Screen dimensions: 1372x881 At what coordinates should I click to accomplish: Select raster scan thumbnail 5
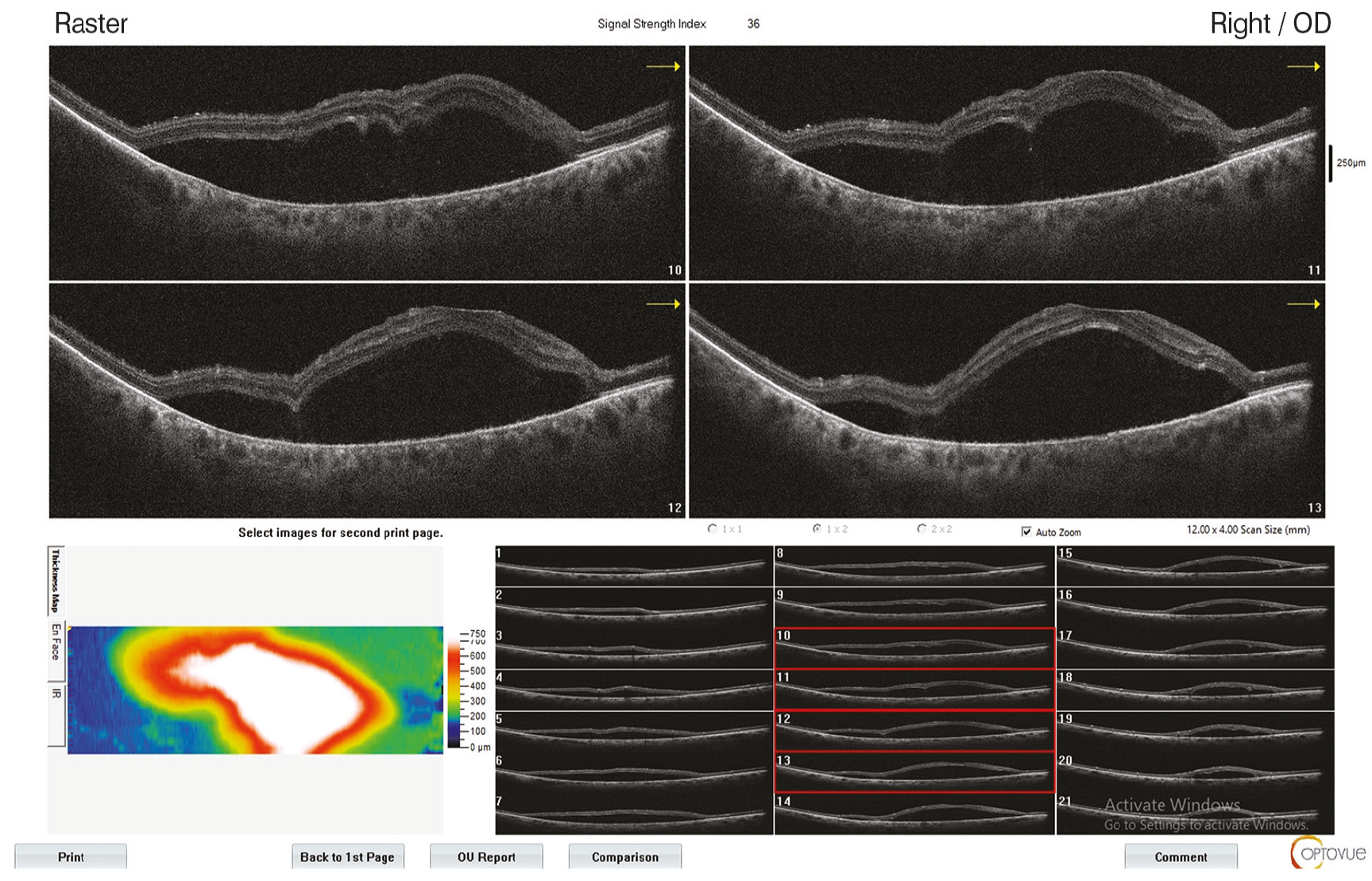pyautogui.click(x=634, y=731)
